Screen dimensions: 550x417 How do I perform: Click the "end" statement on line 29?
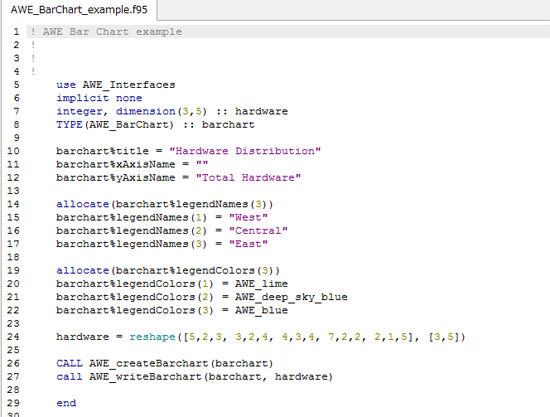(x=66, y=403)
